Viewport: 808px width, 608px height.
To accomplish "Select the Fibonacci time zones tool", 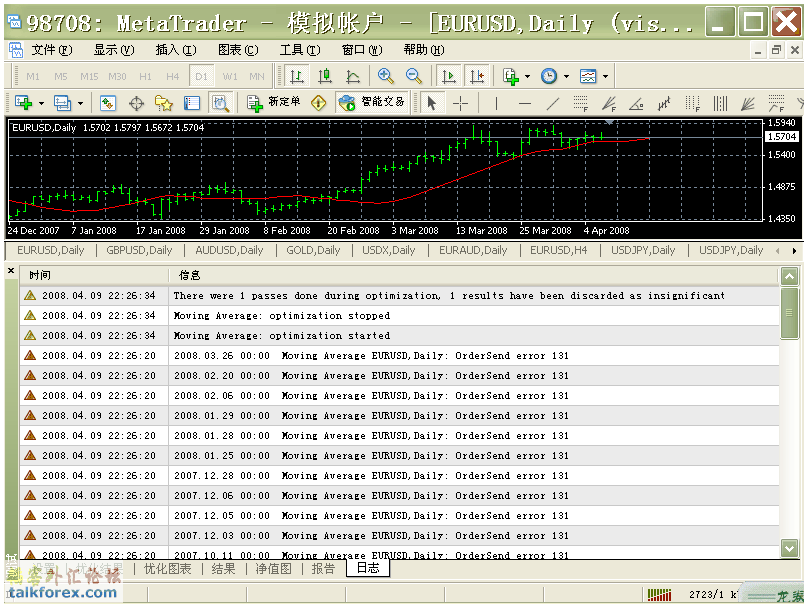I will 693,103.
